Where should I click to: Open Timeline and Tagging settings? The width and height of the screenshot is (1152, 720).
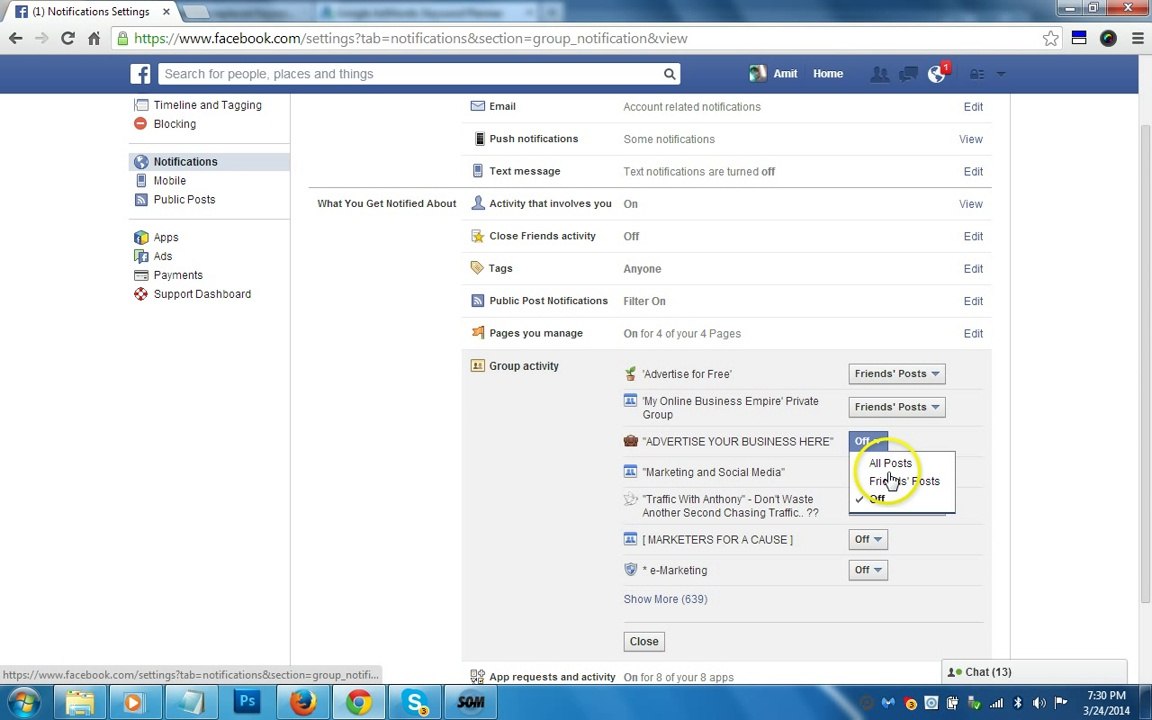[207, 105]
